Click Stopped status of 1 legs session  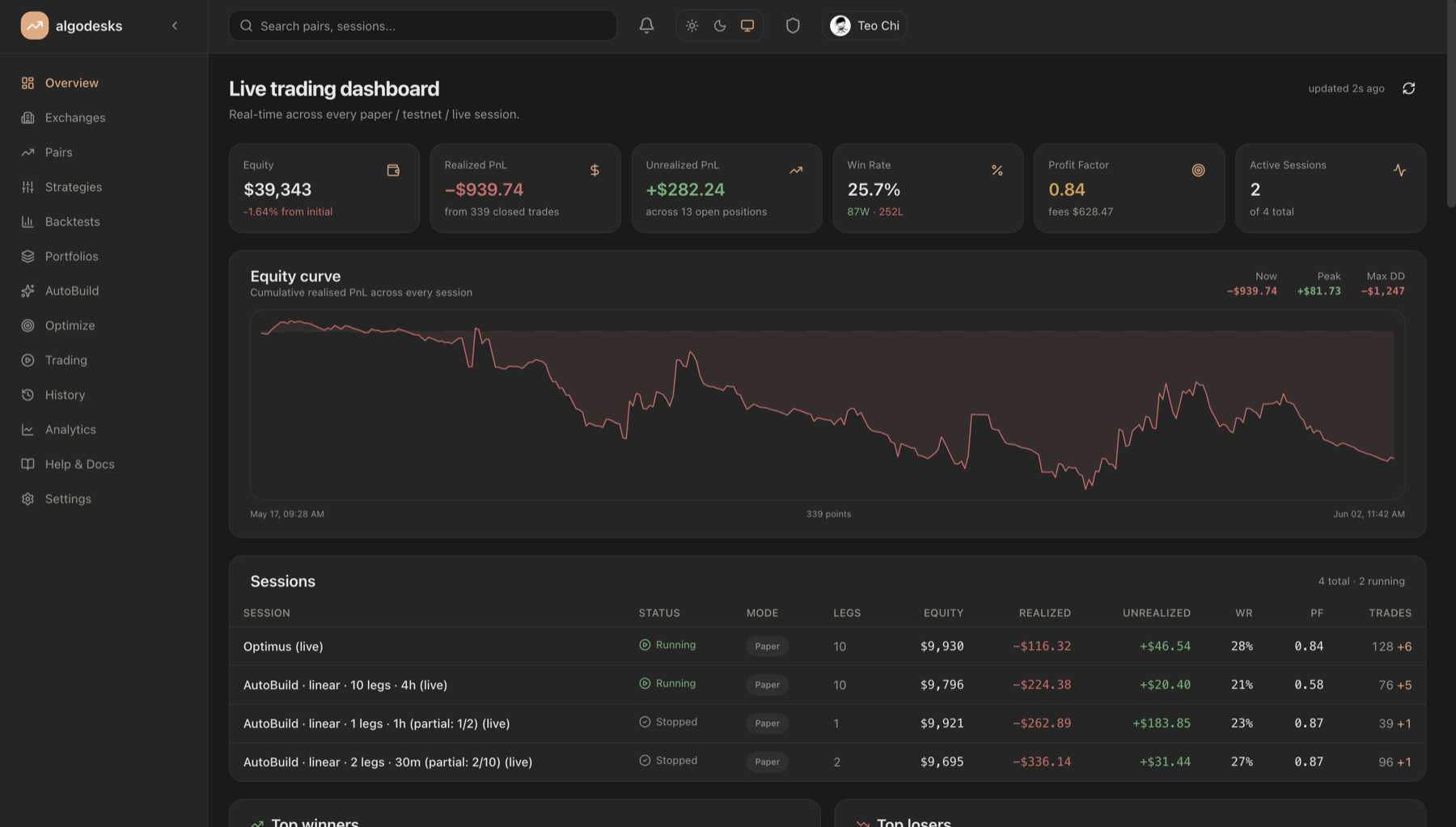[x=668, y=722]
